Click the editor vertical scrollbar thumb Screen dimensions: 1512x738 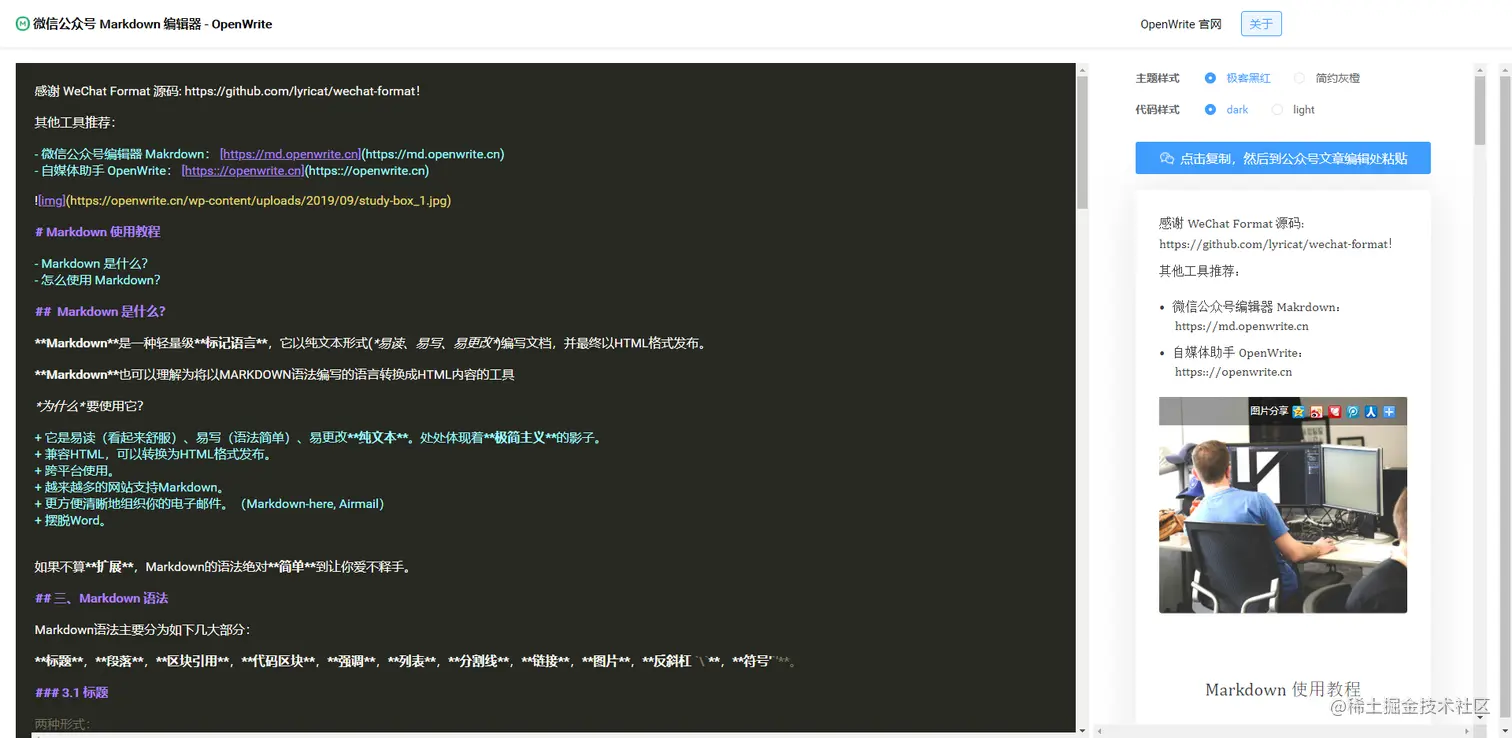pos(1082,142)
